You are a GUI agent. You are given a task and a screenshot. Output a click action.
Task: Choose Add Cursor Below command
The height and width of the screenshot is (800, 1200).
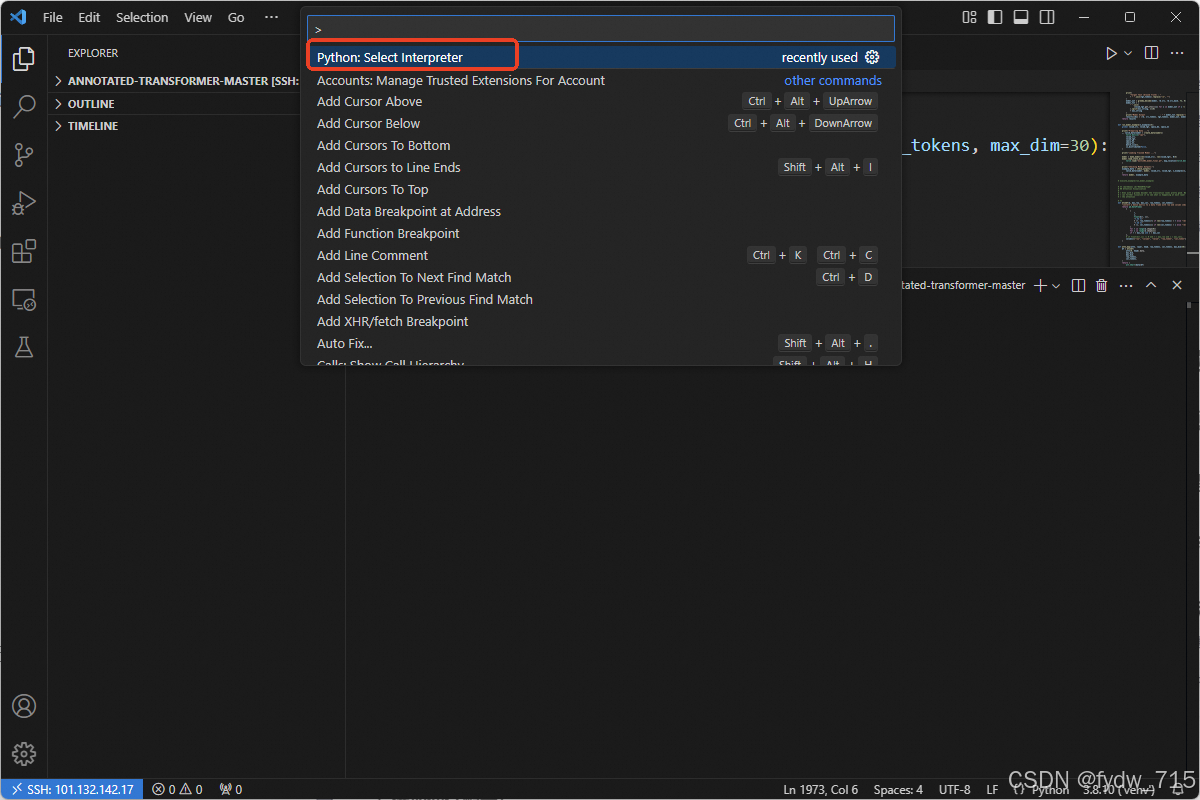point(601,123)
